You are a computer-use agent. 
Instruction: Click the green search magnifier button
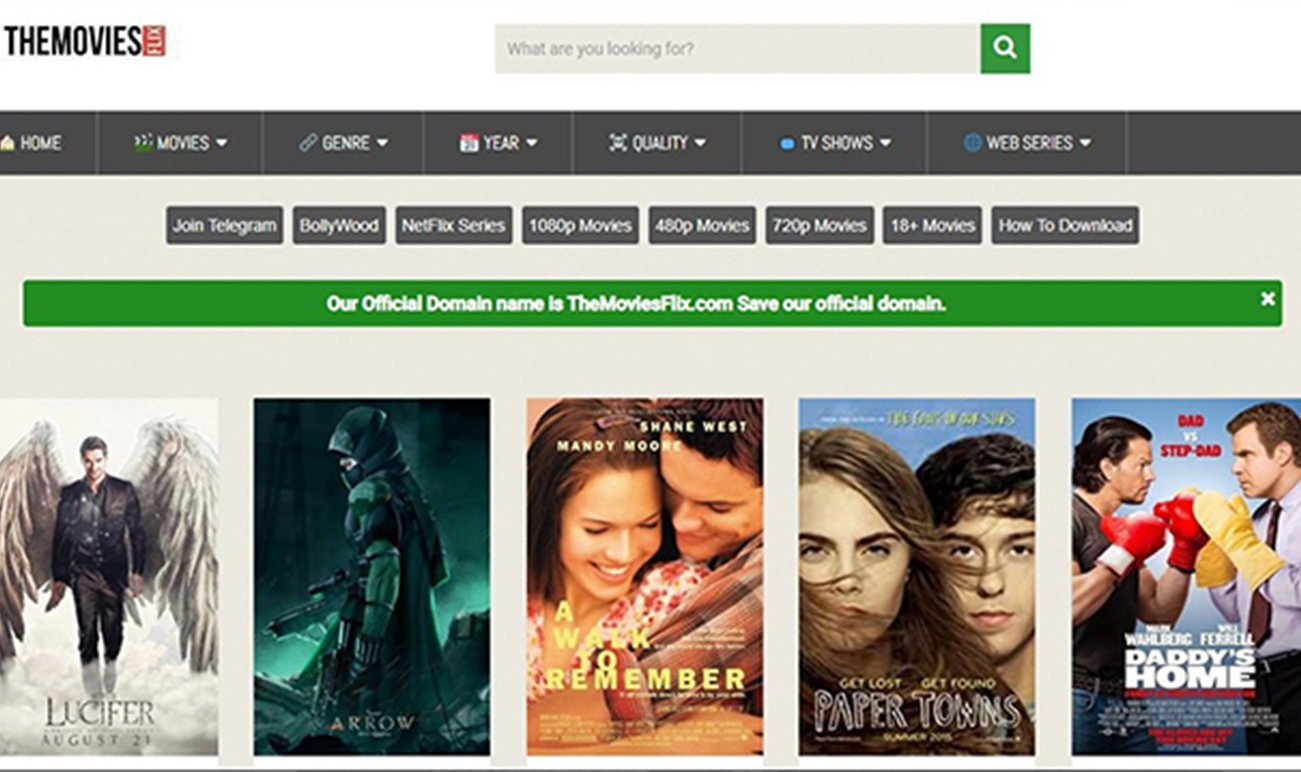(1005, 48)
